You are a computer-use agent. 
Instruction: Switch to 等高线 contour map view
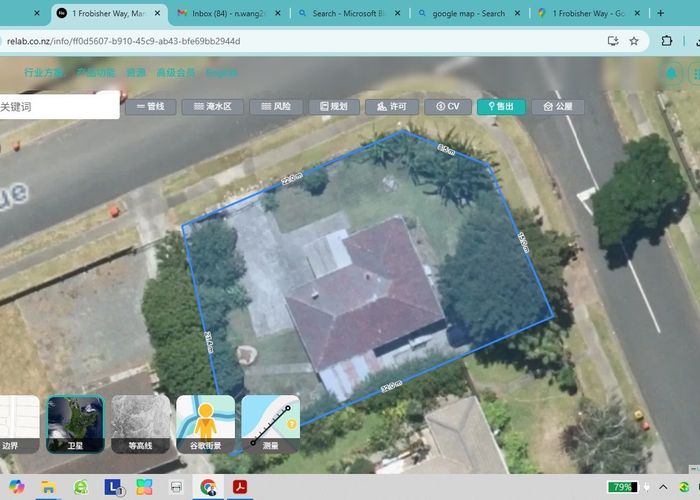[139, 425]
